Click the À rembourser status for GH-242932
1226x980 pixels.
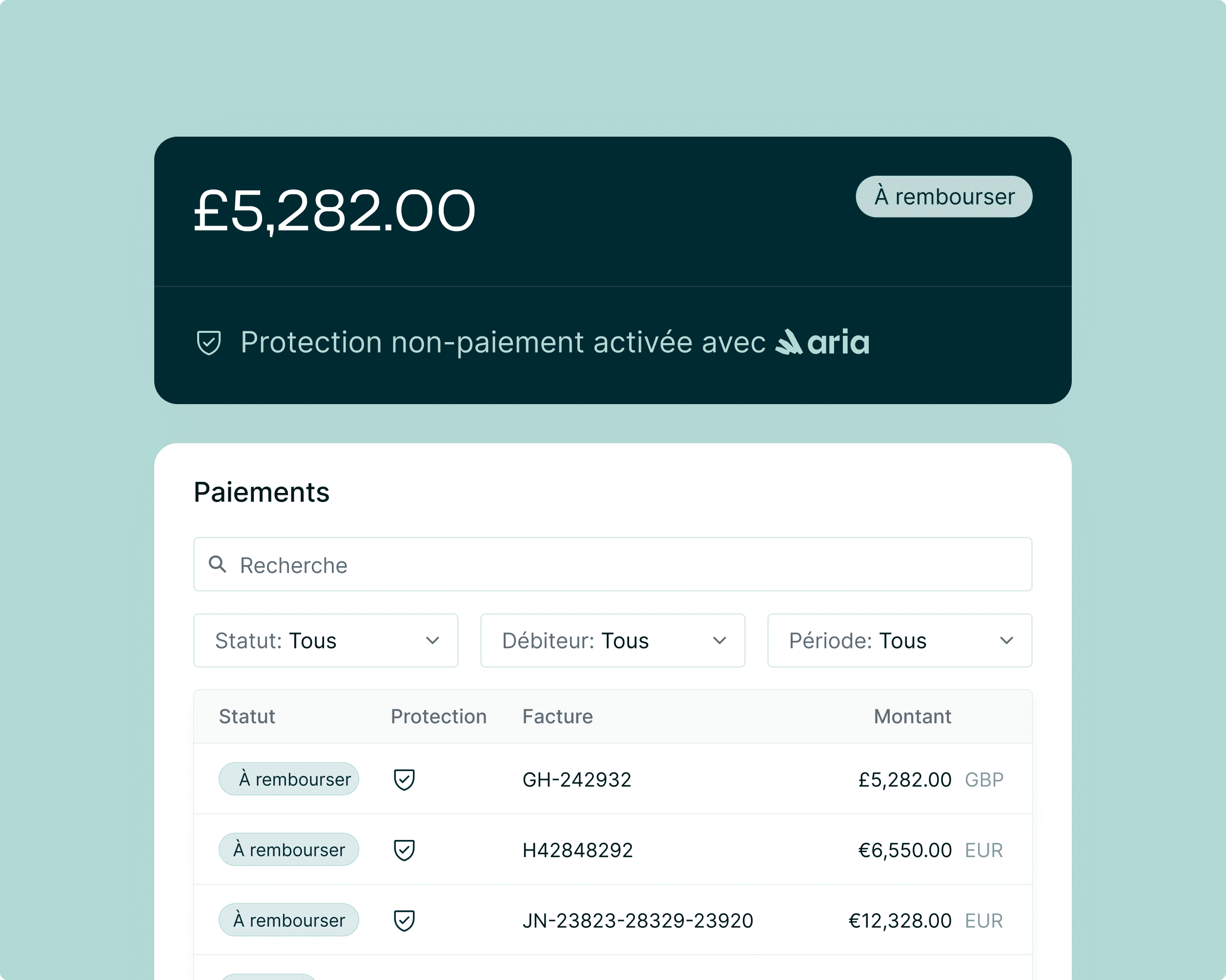[289, 779]
